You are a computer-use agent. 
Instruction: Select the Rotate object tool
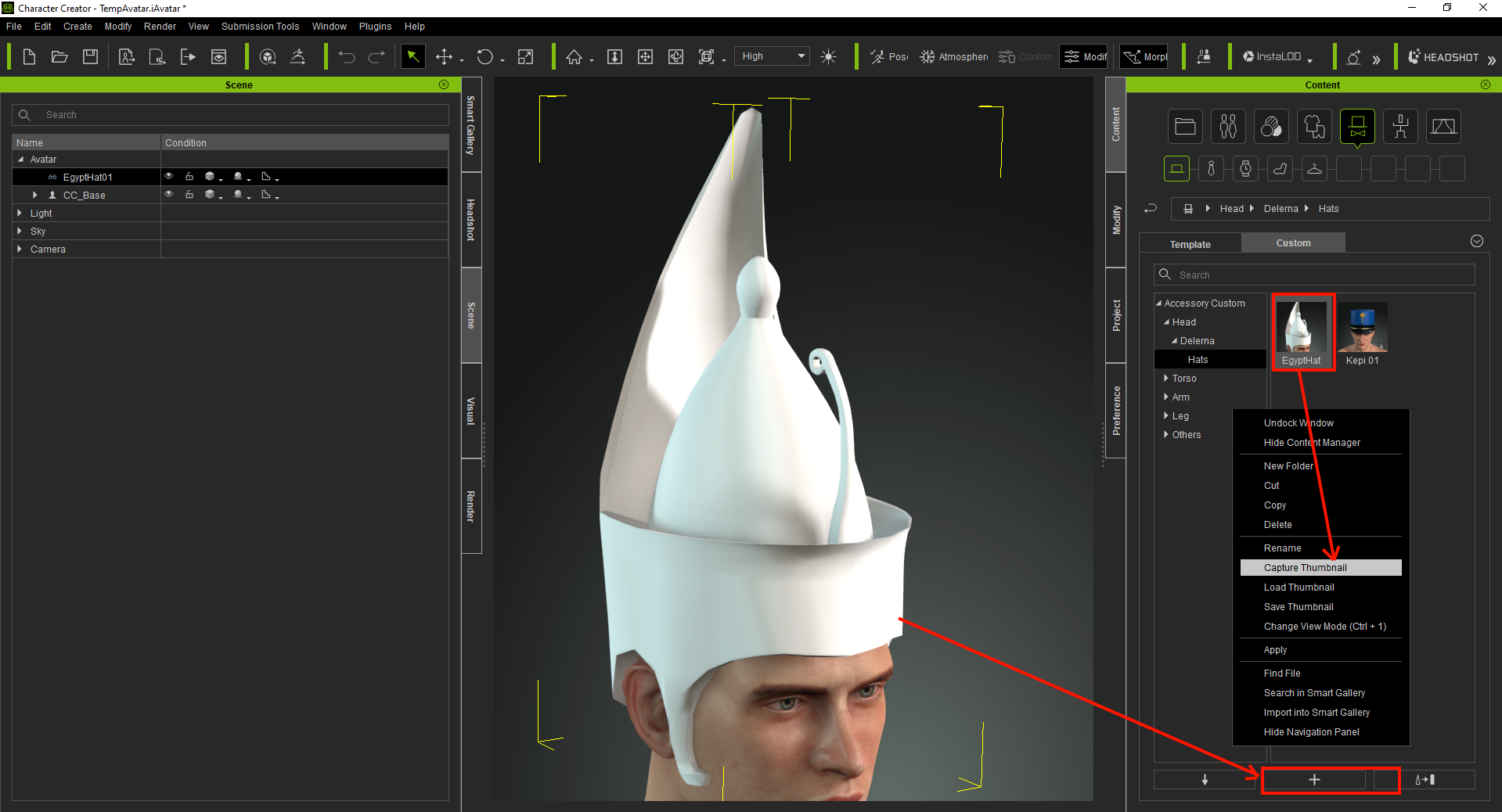[484, 57]
